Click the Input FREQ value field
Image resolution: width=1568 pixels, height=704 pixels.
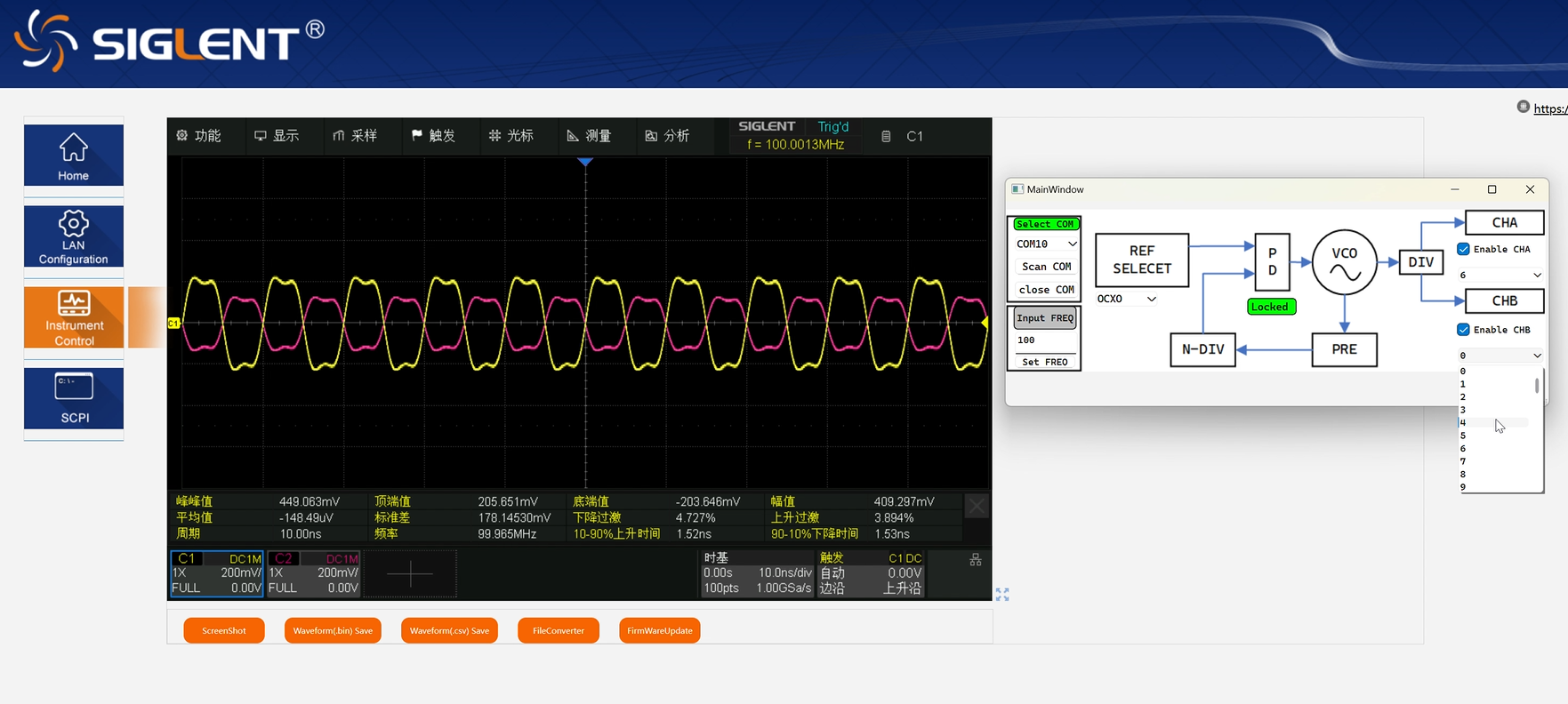(1045, 340)
